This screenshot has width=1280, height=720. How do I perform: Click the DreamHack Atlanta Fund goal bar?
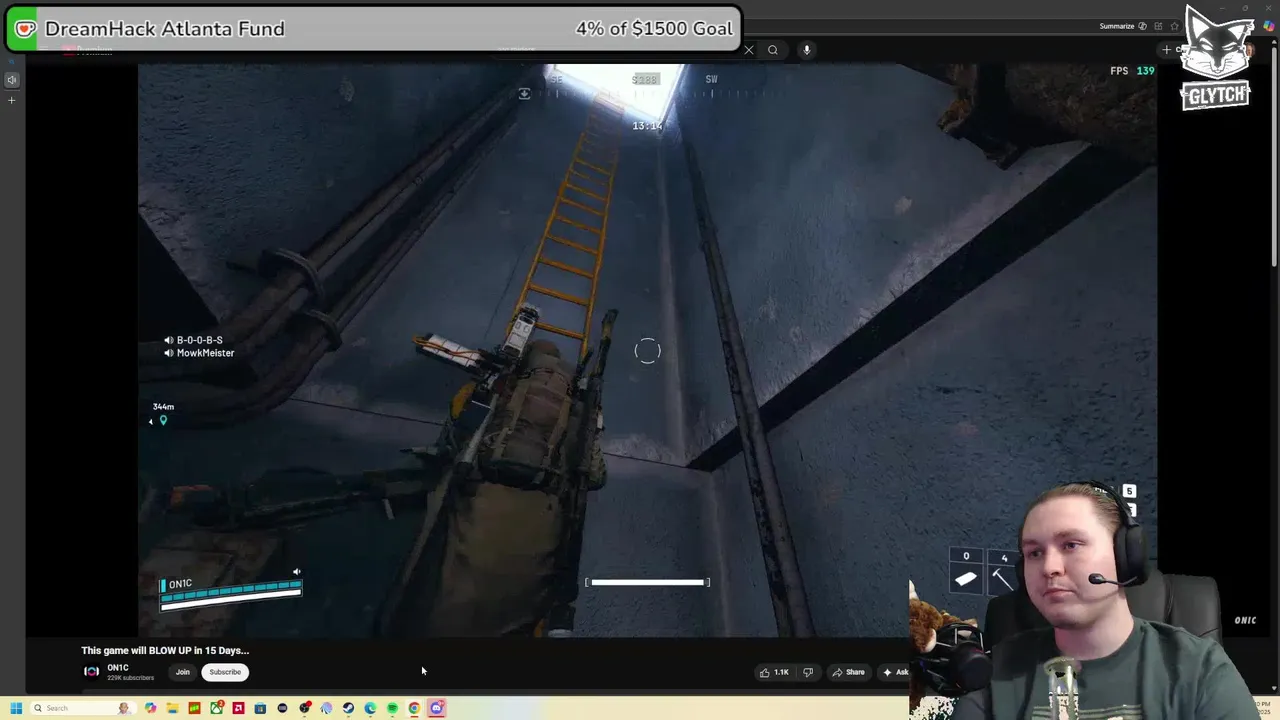[x=373, y=29]
